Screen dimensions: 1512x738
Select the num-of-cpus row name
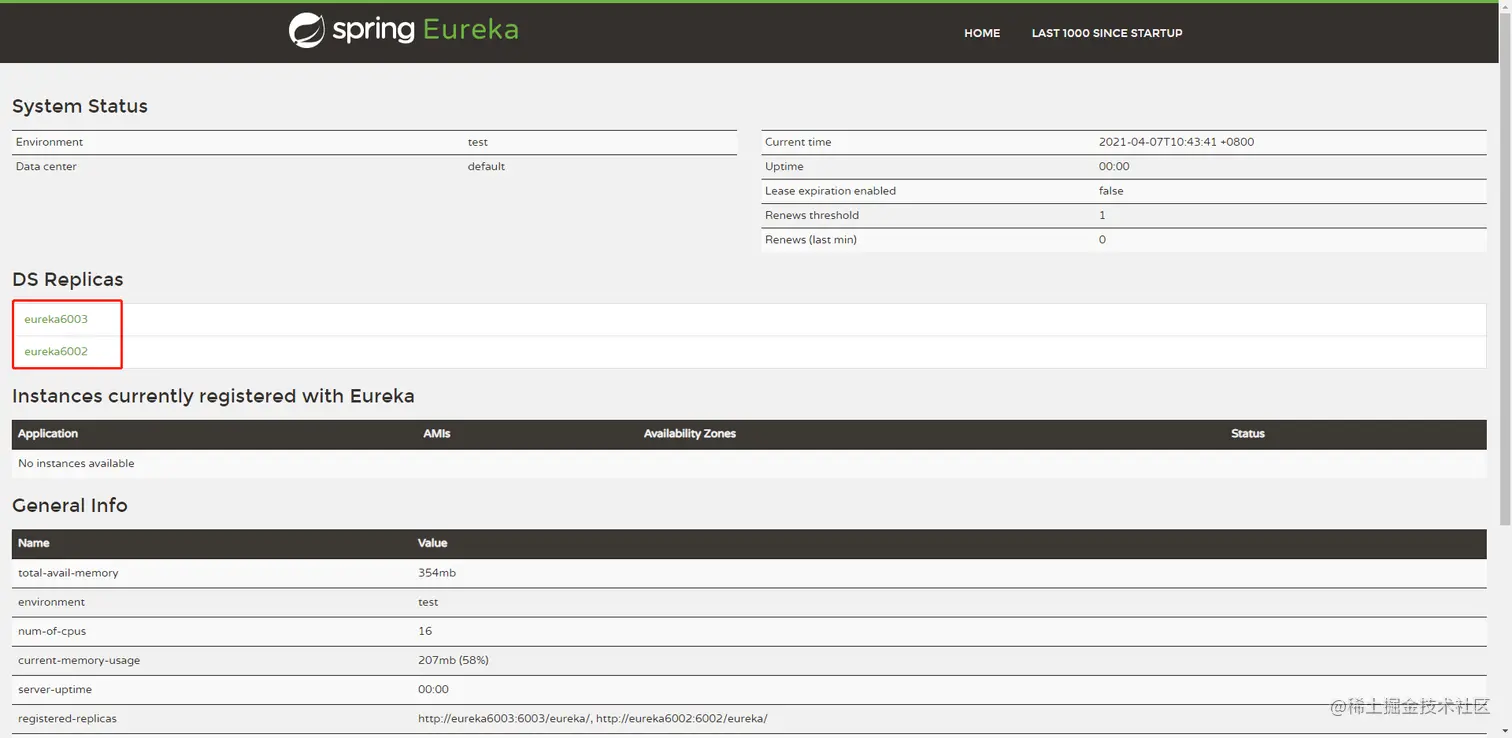coord(54,631)
